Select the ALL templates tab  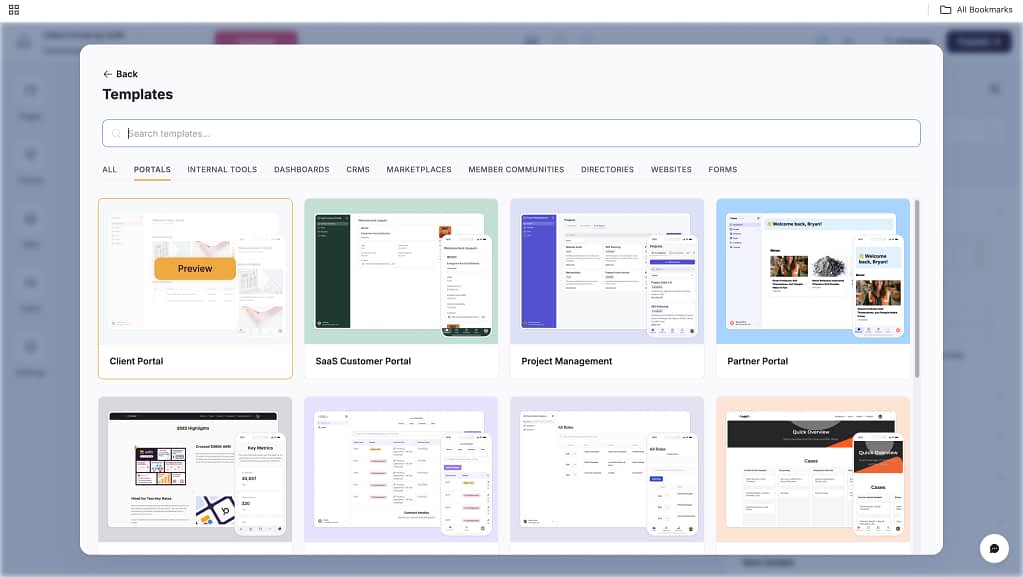(110, 170)
